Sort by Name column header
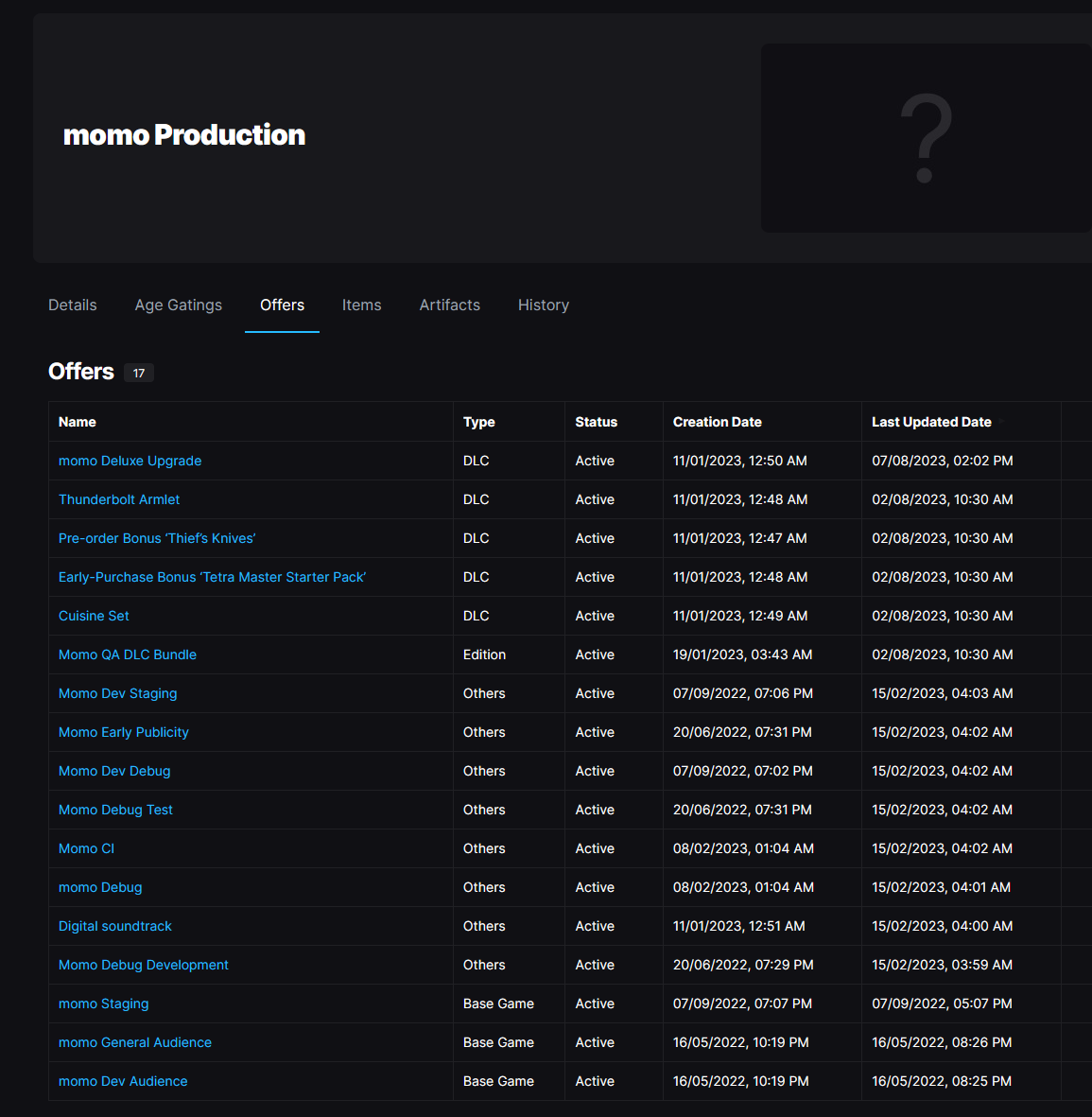Viewport: 1092px width, 1117px height. (77, 422)
